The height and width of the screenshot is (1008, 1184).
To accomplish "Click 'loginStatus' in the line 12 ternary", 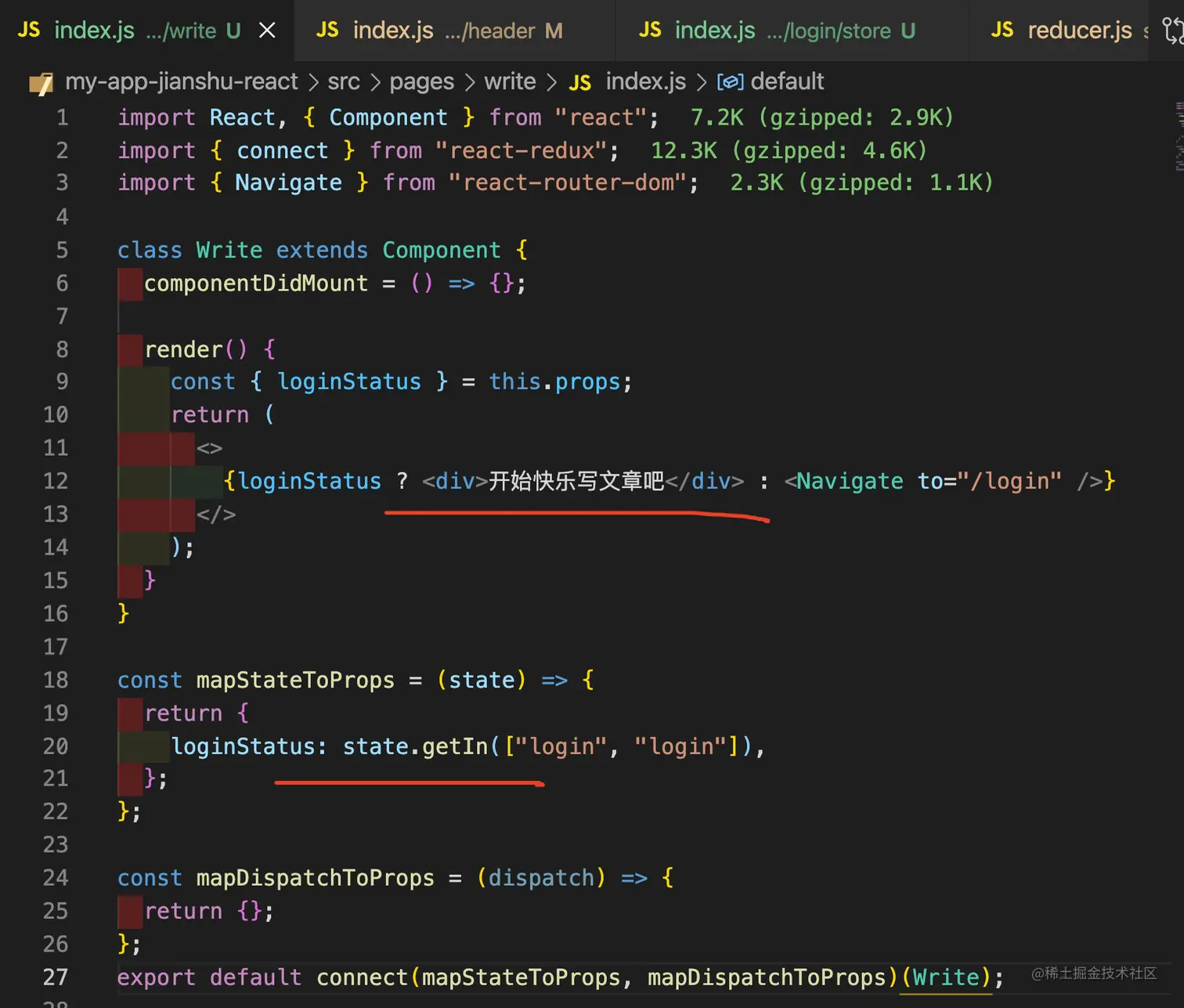I will click(x=309, y=481).
